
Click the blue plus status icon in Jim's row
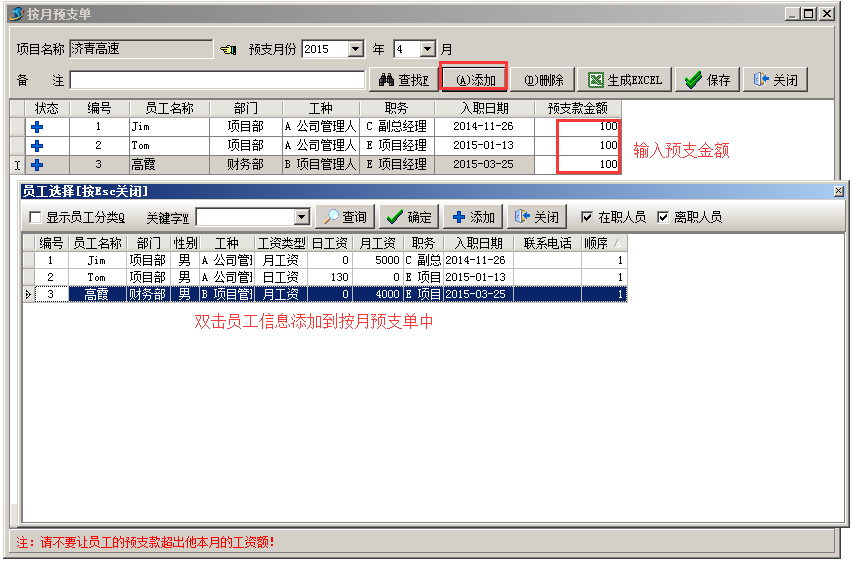click(x=38, y=127)
